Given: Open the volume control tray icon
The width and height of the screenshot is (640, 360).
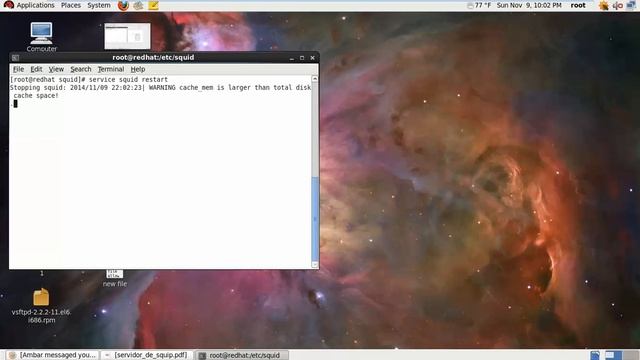Looking at the screenshot, I should 618,5.
